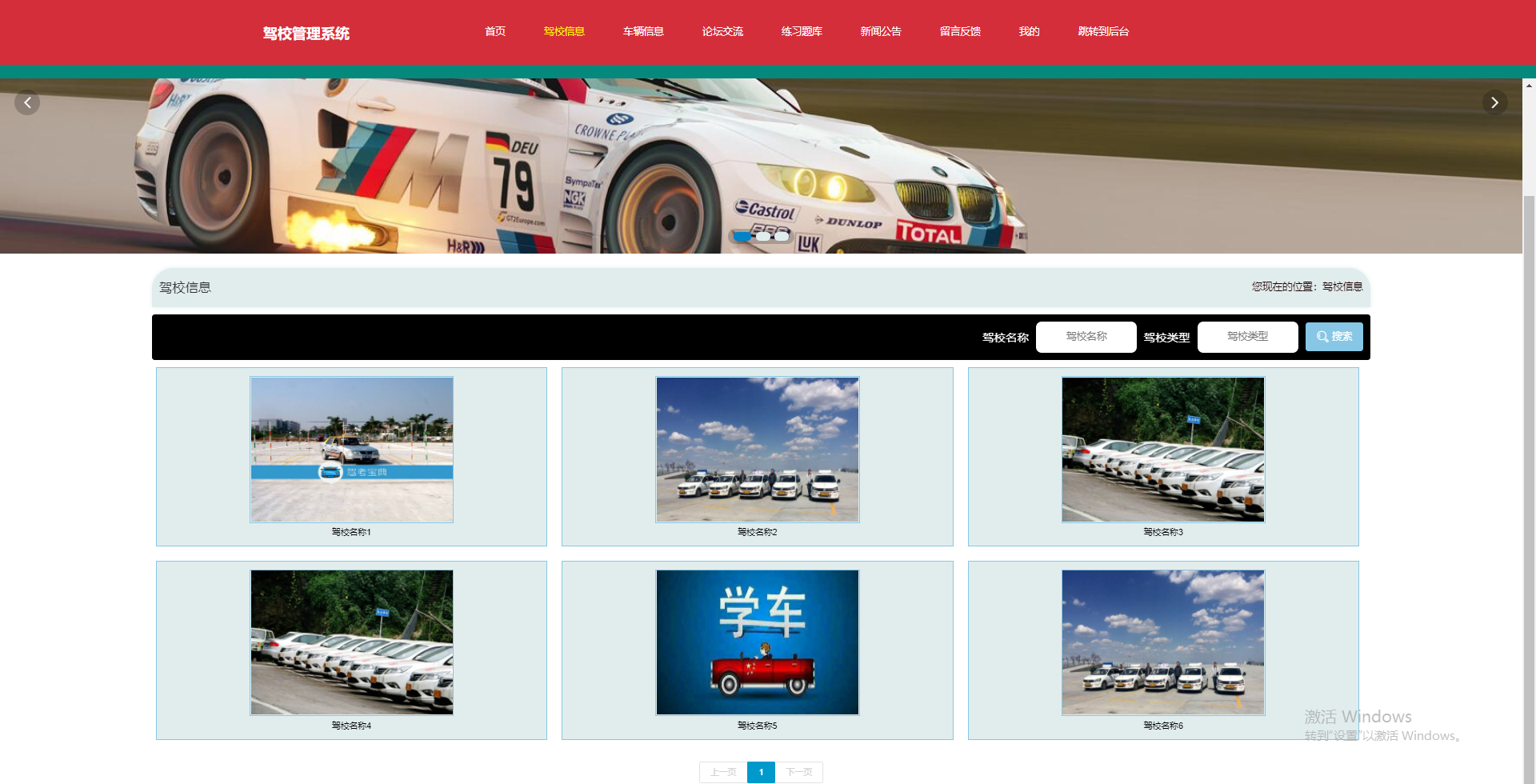Screen dimensions: 1536x784
Task: Select the third carousel indicator dot
Action: tap(782, 236)
